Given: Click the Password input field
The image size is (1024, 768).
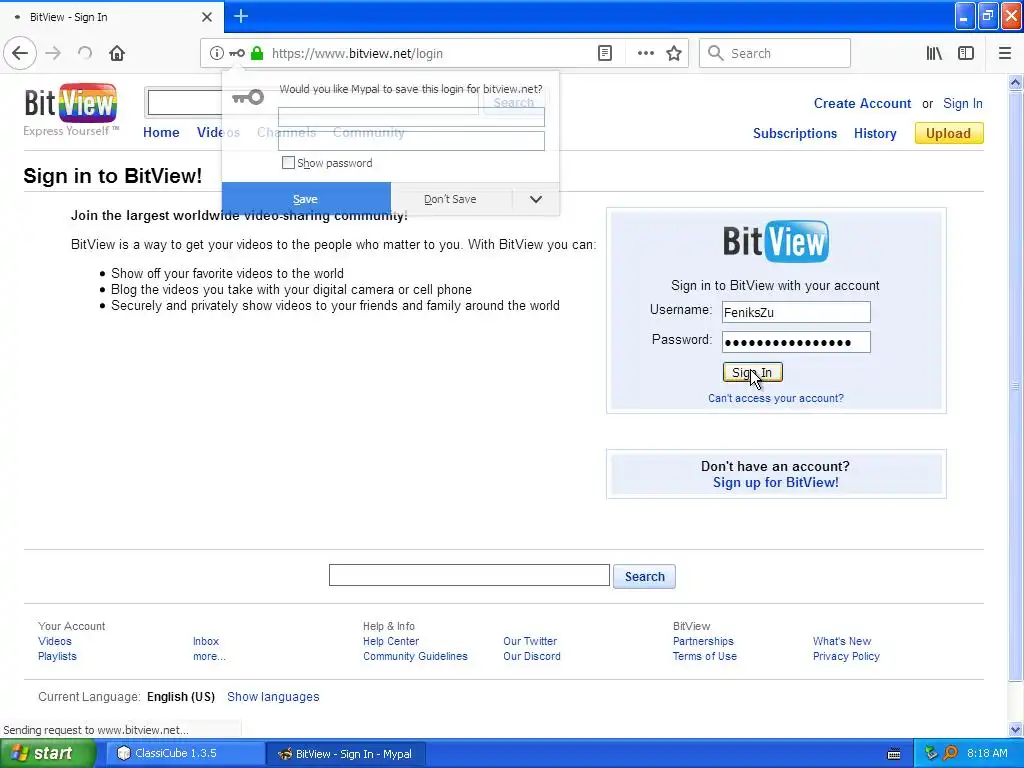Looking at the screenshot, I should 796,342.
